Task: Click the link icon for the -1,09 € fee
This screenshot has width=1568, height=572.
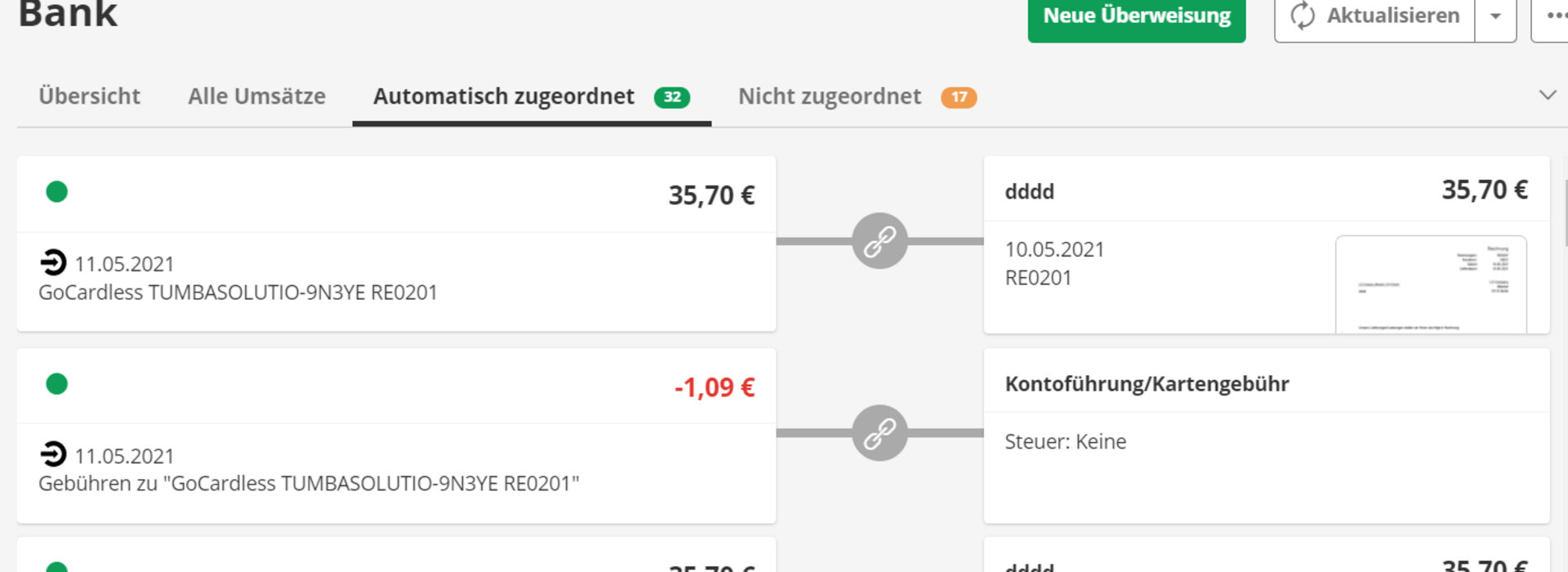Action: coord(880,433)
